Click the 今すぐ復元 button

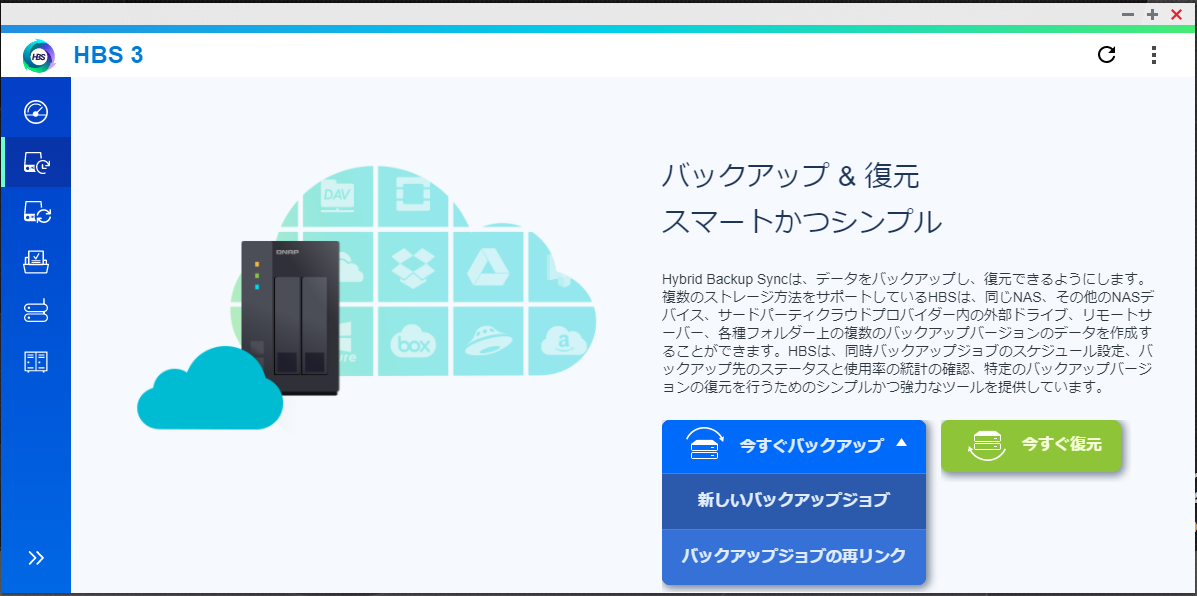pos(1031,445)
